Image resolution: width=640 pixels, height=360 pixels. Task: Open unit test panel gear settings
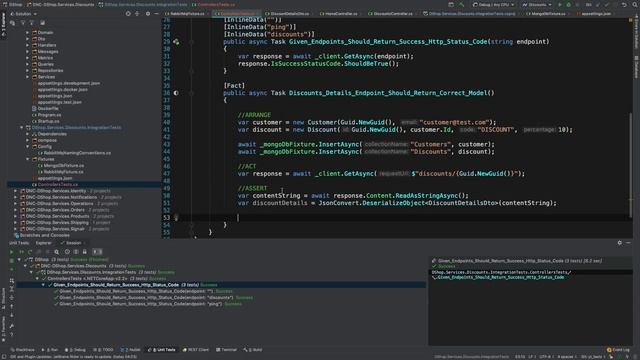(620, 242)
